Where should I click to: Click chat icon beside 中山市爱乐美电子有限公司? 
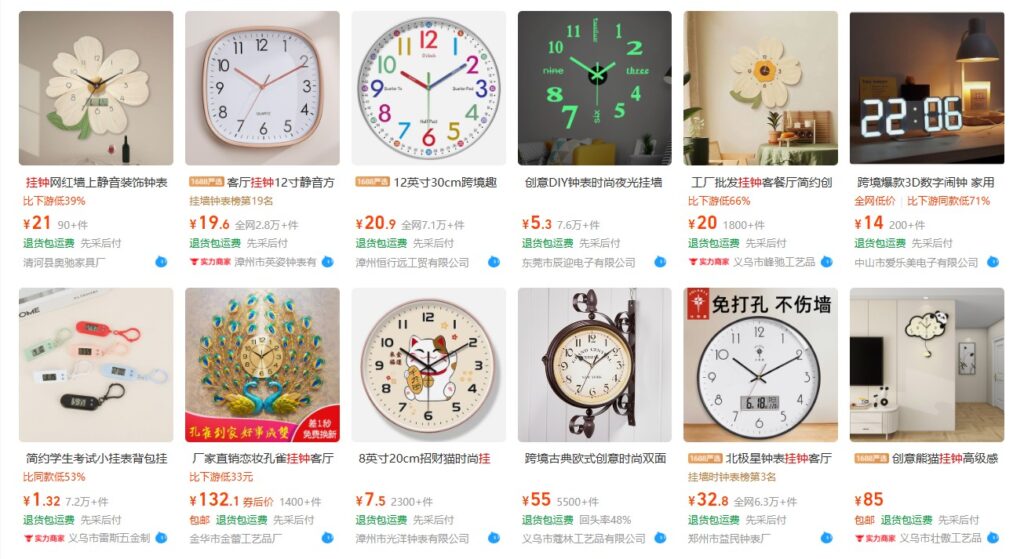click(993, 262)
